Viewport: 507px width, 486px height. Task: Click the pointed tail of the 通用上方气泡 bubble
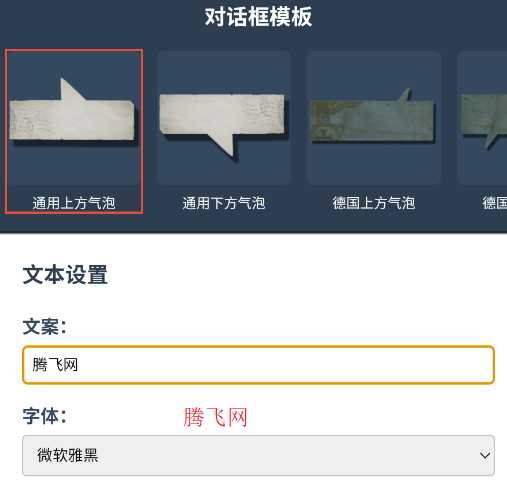coord(72,89)
